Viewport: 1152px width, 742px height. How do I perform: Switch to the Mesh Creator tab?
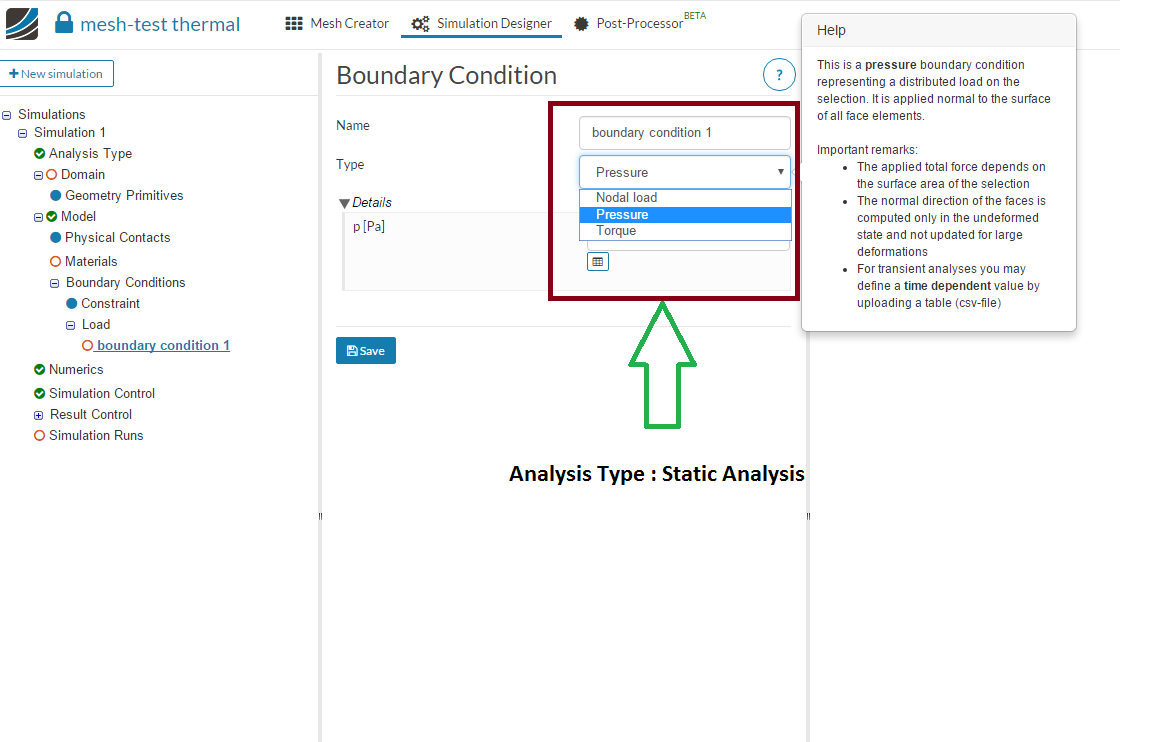point(349,23)
